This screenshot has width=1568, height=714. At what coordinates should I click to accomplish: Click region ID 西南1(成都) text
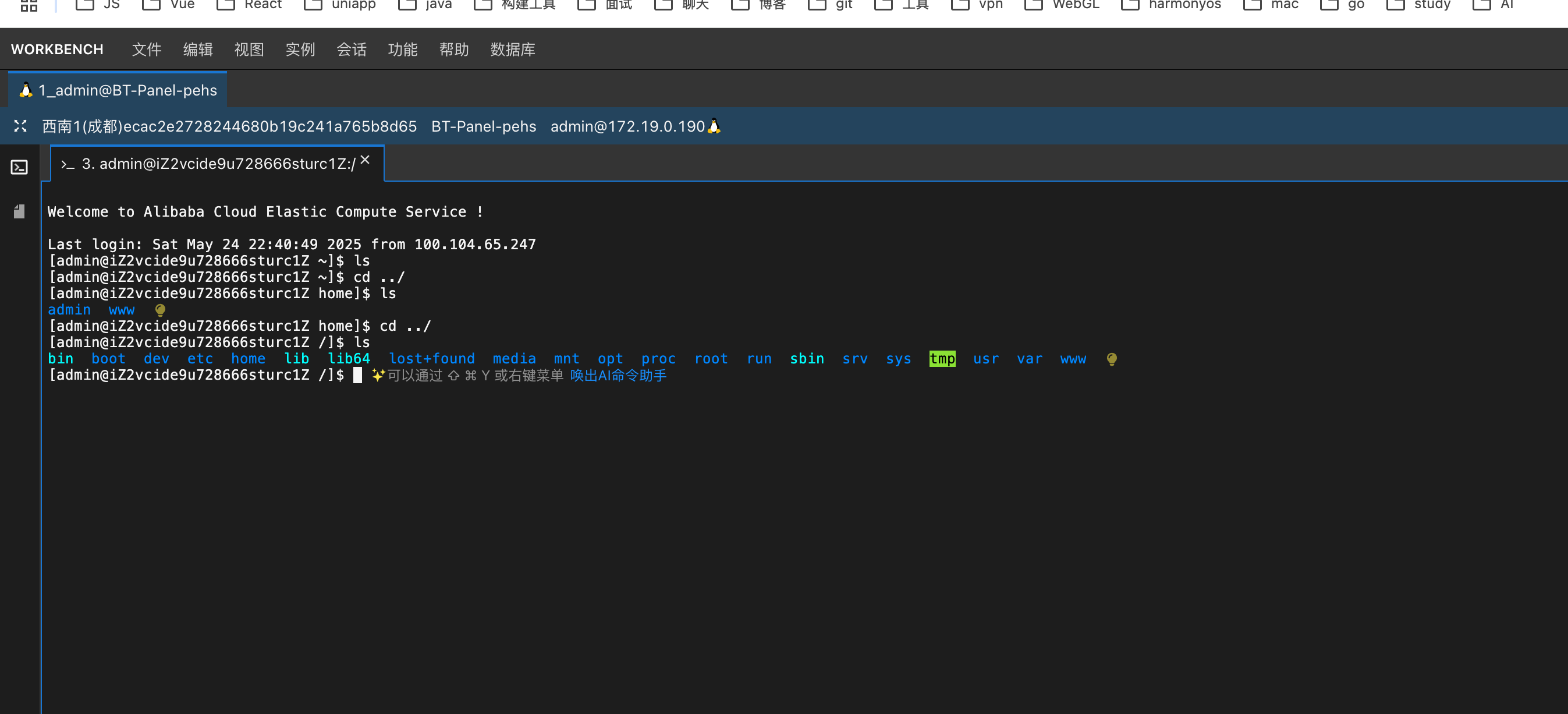click(82, 126)
